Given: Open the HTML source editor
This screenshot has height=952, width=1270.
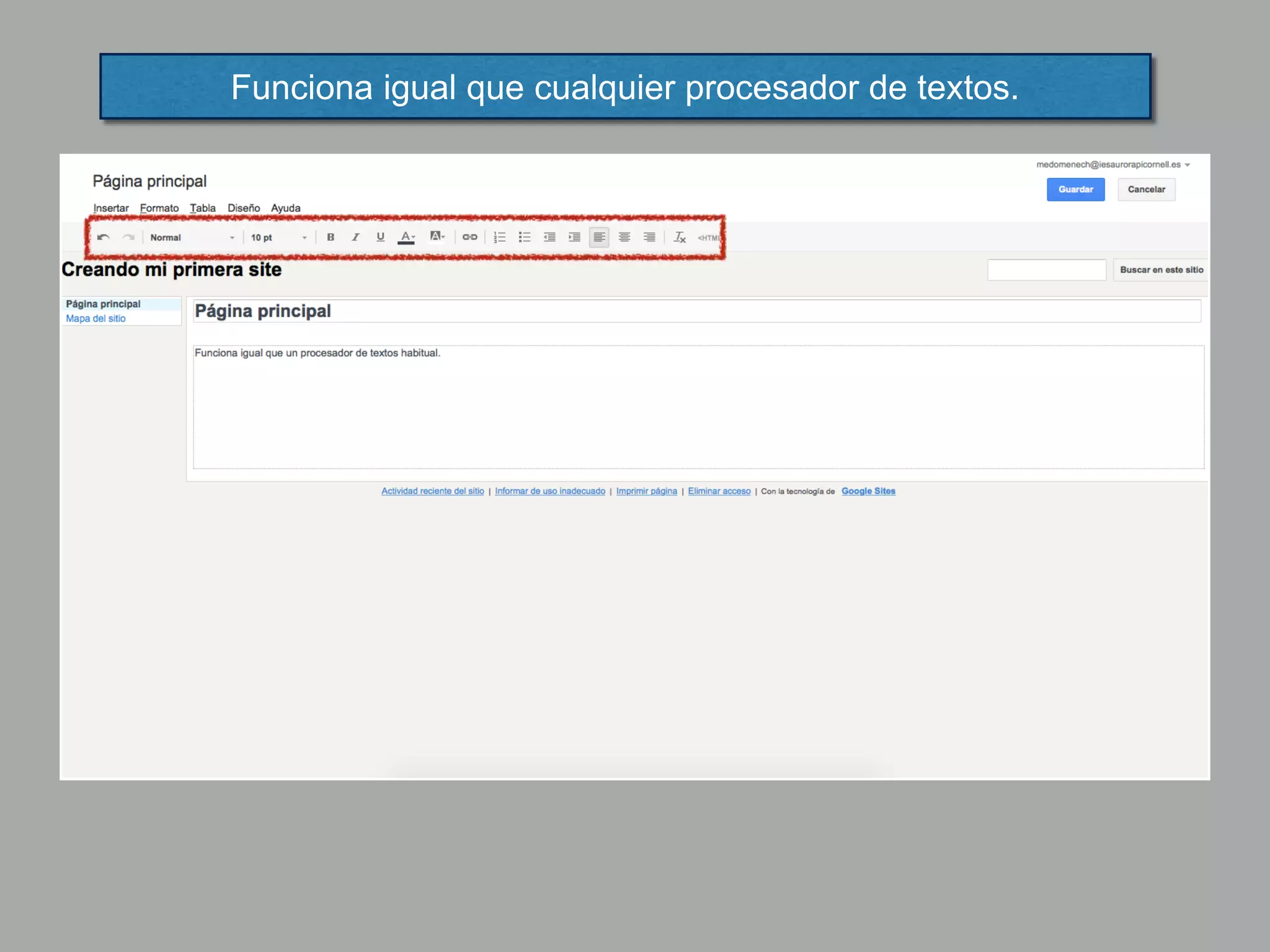Looking at the screenshot, I should 709,238.
